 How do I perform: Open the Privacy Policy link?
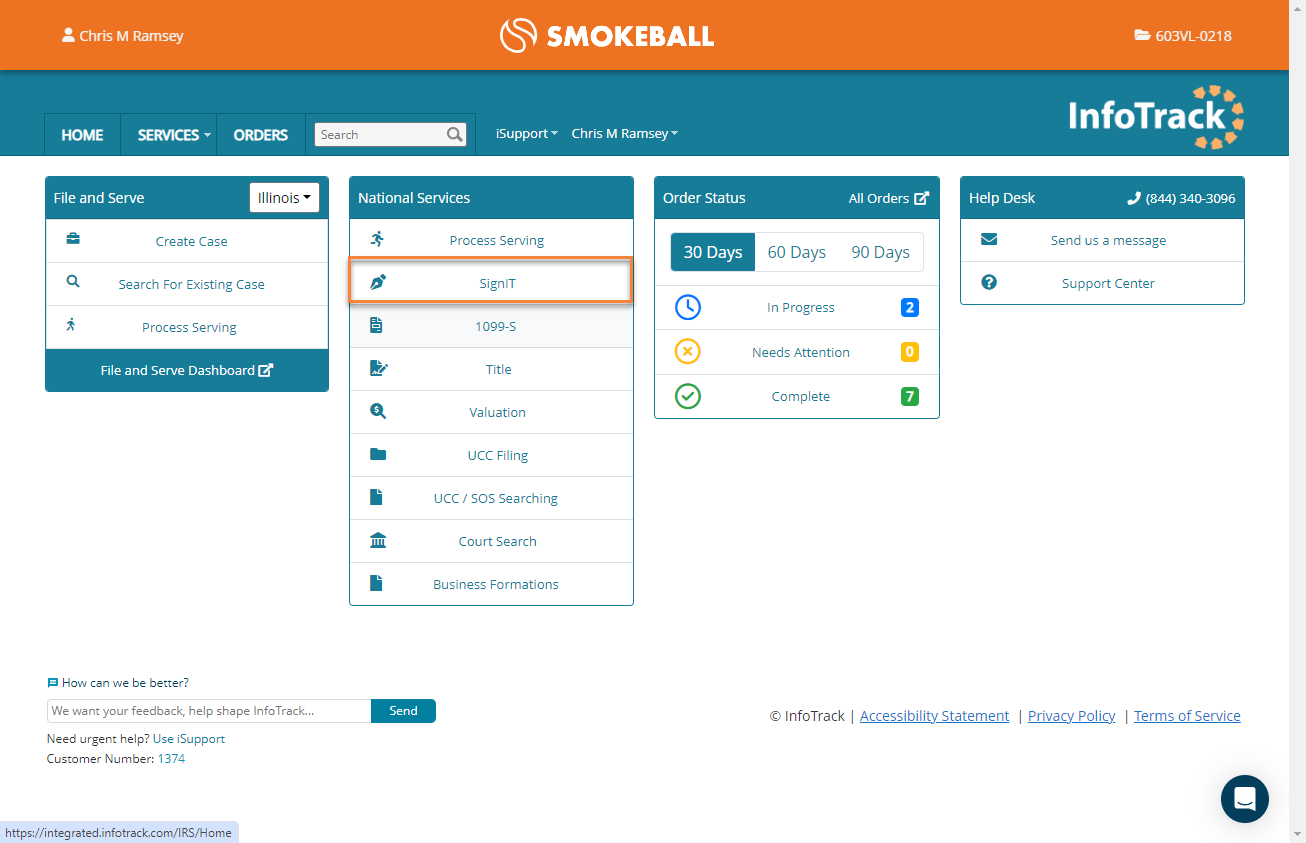tap(1071, 716)
